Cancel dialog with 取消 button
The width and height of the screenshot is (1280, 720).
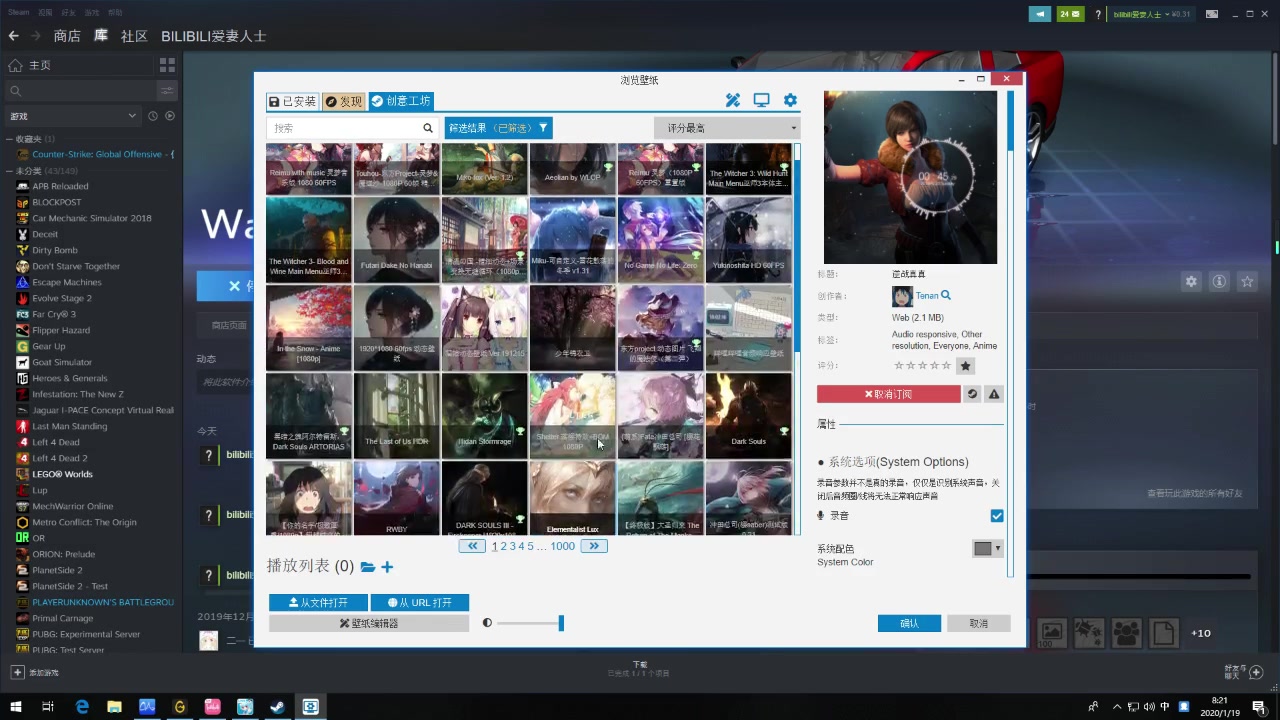tap(978, 623)
